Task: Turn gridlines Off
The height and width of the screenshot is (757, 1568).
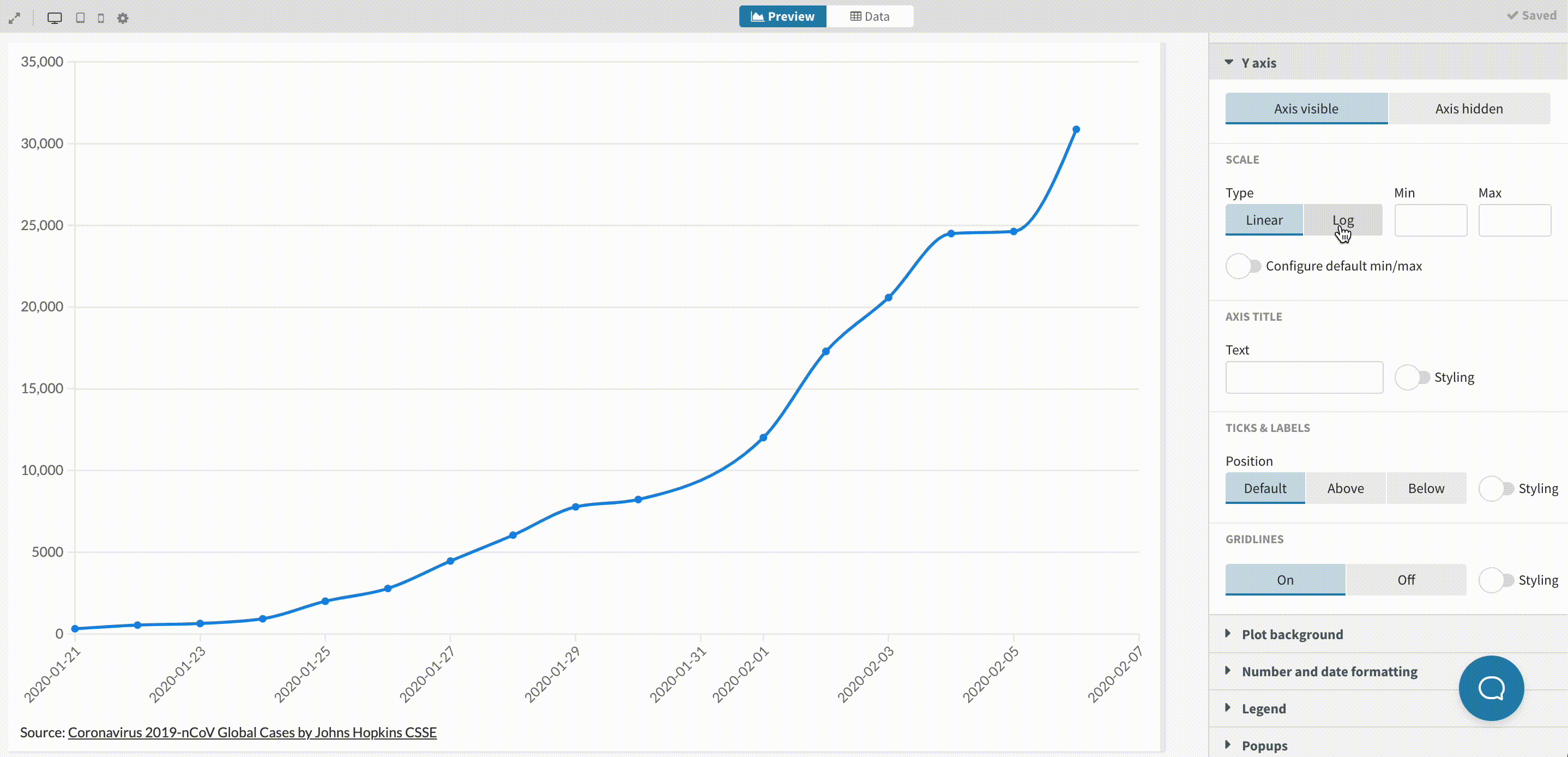Action: (1406, 580)
